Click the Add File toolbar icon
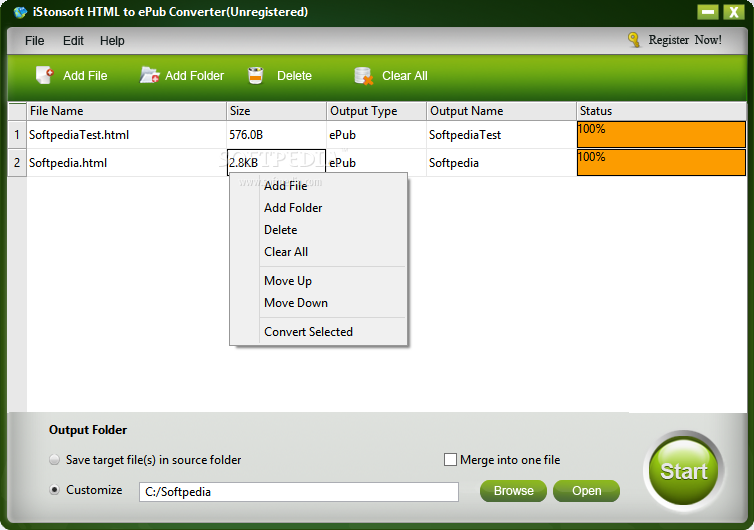This screenshot has height=530, width=754. (44, 76)
